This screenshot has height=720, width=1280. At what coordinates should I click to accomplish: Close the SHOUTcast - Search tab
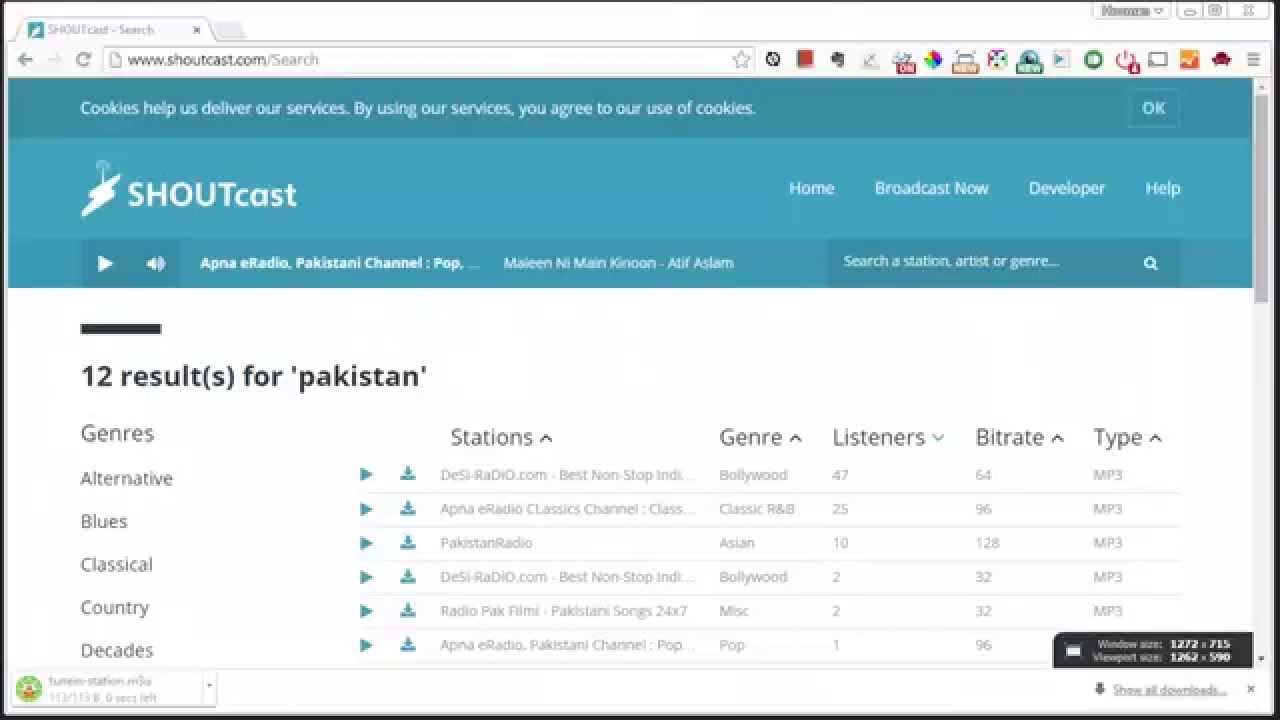[x=196, y=30]
